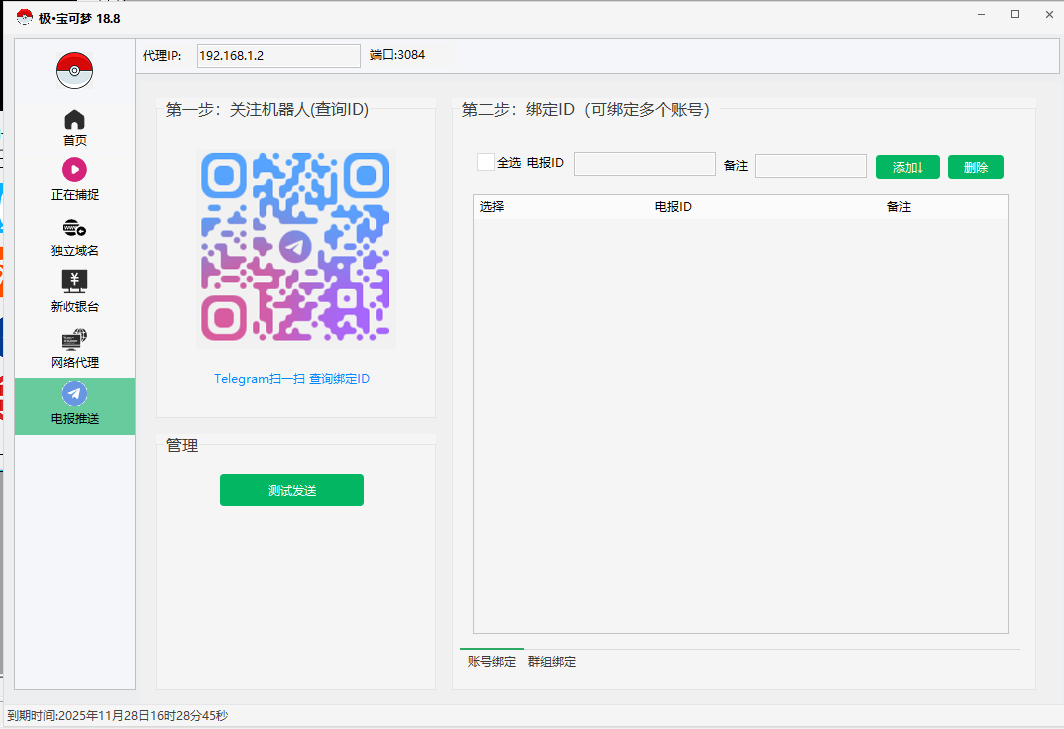This screenshot has width=1064, height=729.
Task: Click the Pokeball logo in the sidebar
Action: pos(74,71)
